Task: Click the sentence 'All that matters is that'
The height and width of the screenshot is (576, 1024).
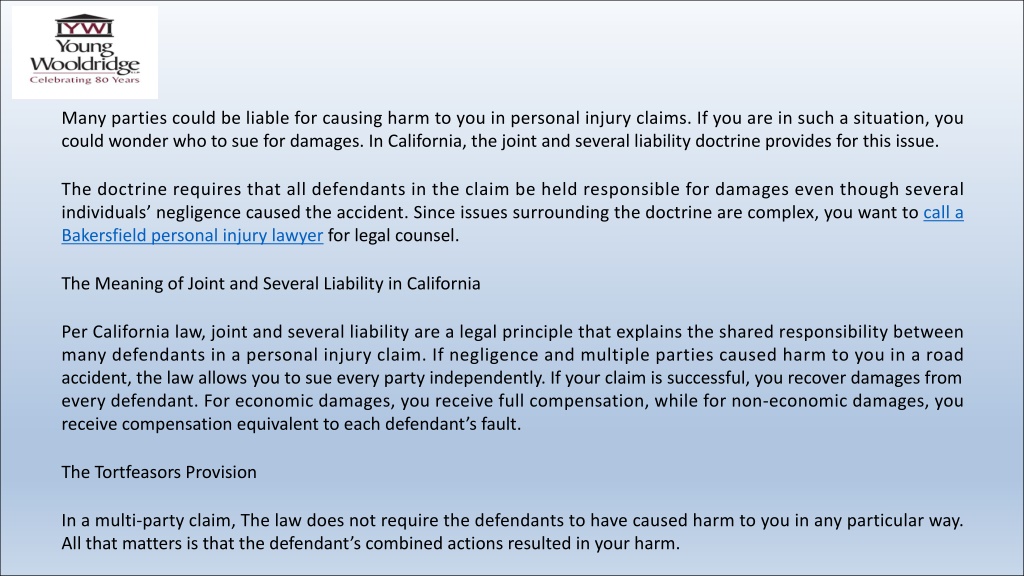Action: point(371,543)
